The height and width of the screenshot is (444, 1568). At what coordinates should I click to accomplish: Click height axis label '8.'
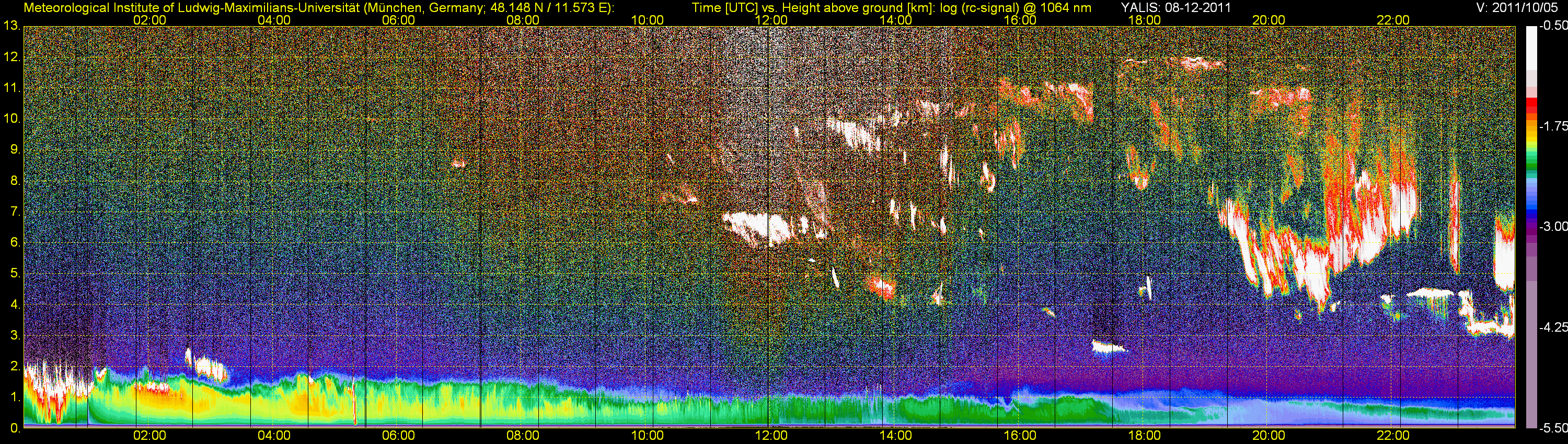pos(15,181)
